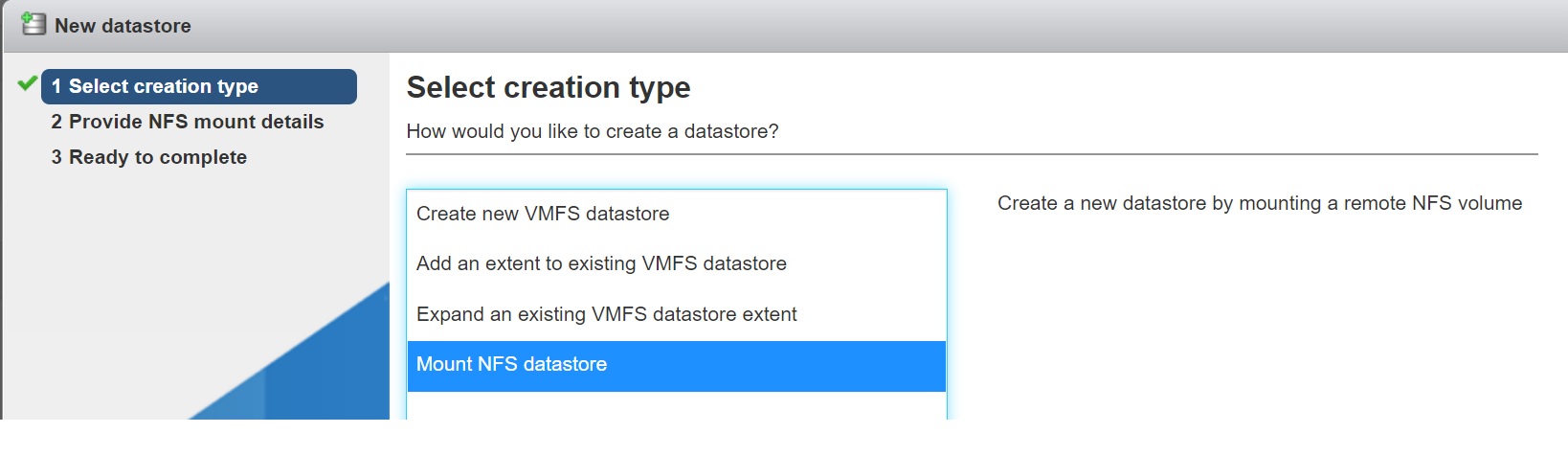Screen dimensions: 1568x456
Task: Choose Add an extent to existing VMFS datastore
Action: pos(601,263)
